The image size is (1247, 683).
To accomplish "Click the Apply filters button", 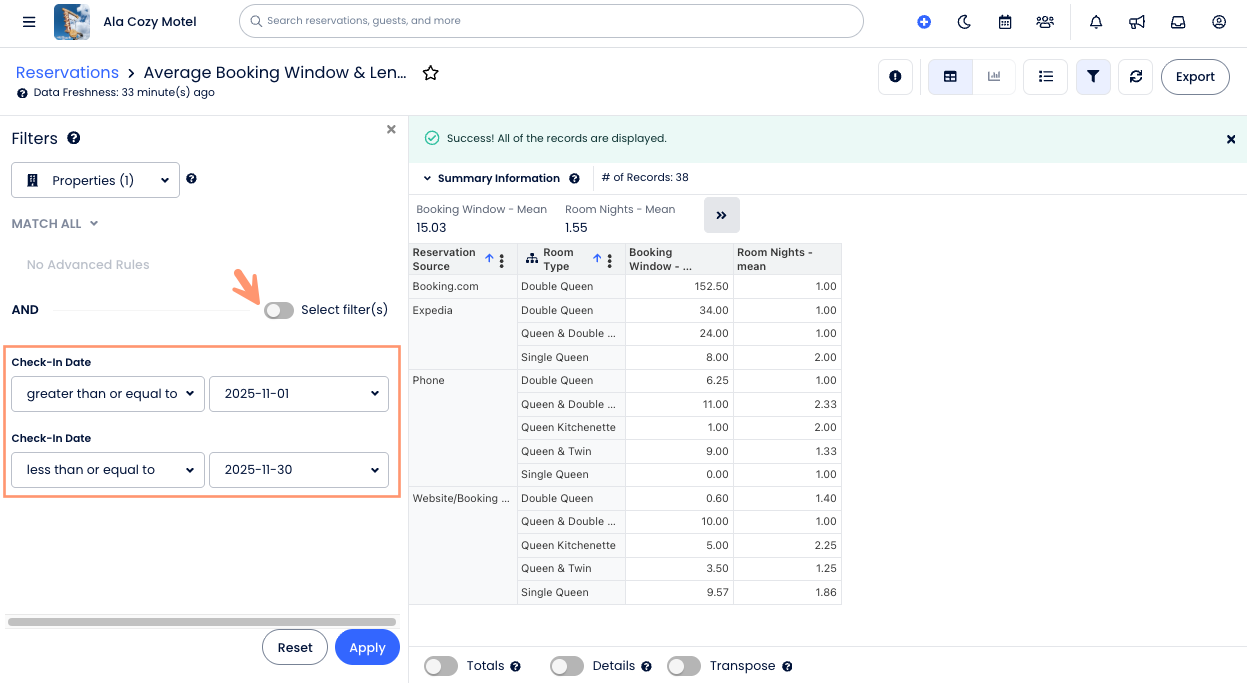I will tap(367, 647).
